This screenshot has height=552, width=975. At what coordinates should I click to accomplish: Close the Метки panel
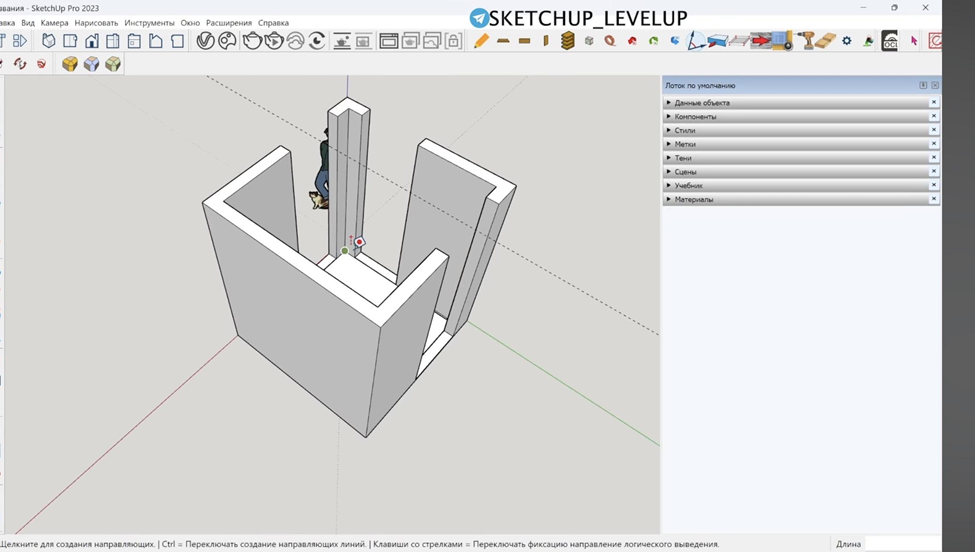pos(933,144)
